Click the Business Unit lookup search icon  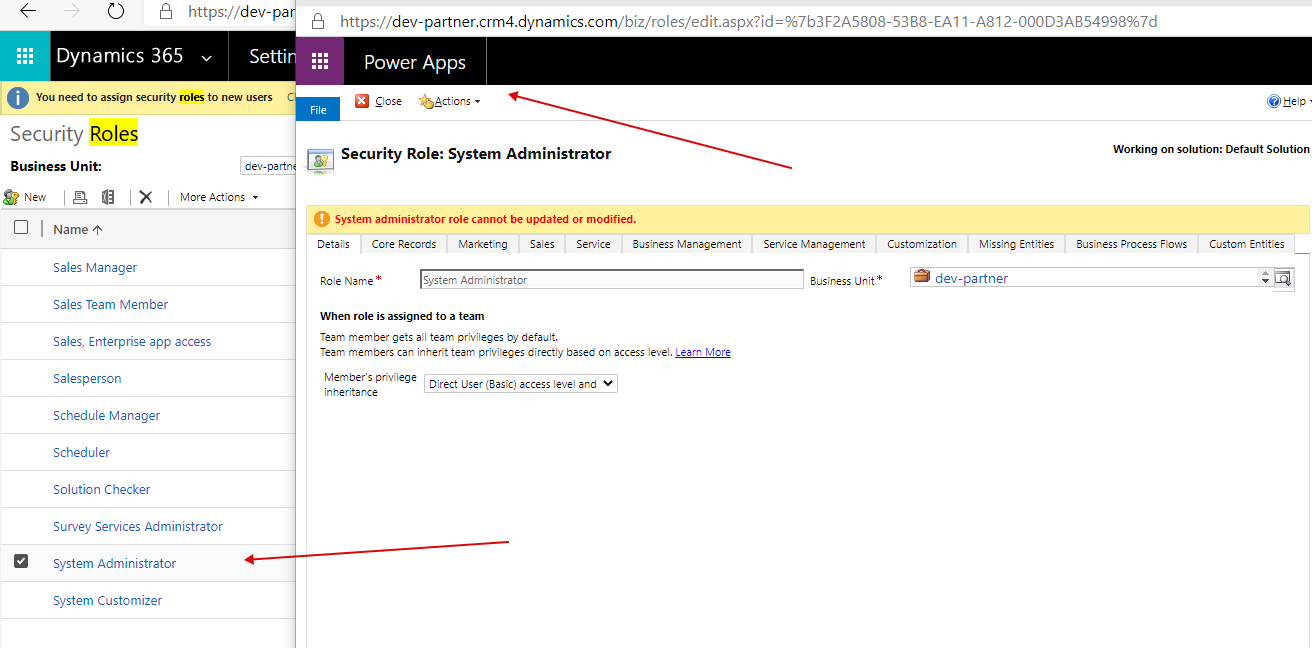1283,278
